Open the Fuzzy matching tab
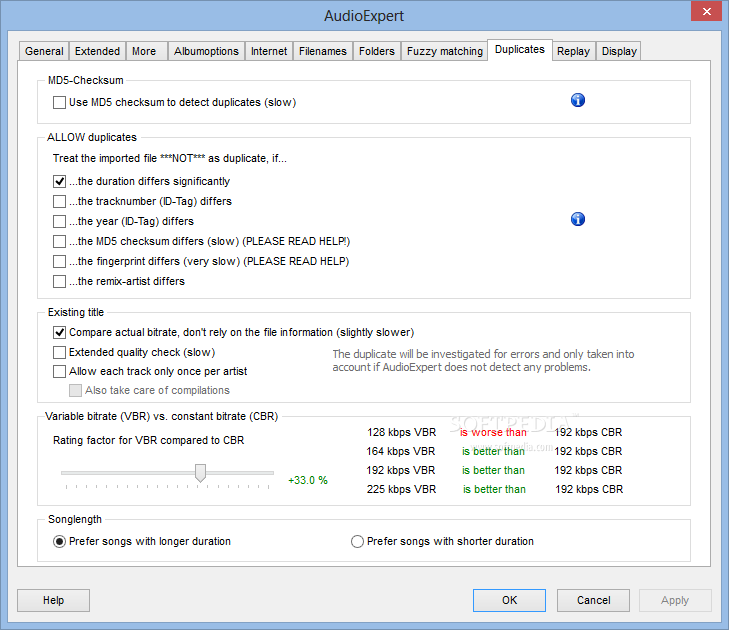The height and width of the screenshot is (630, 729). coord(445,51)
